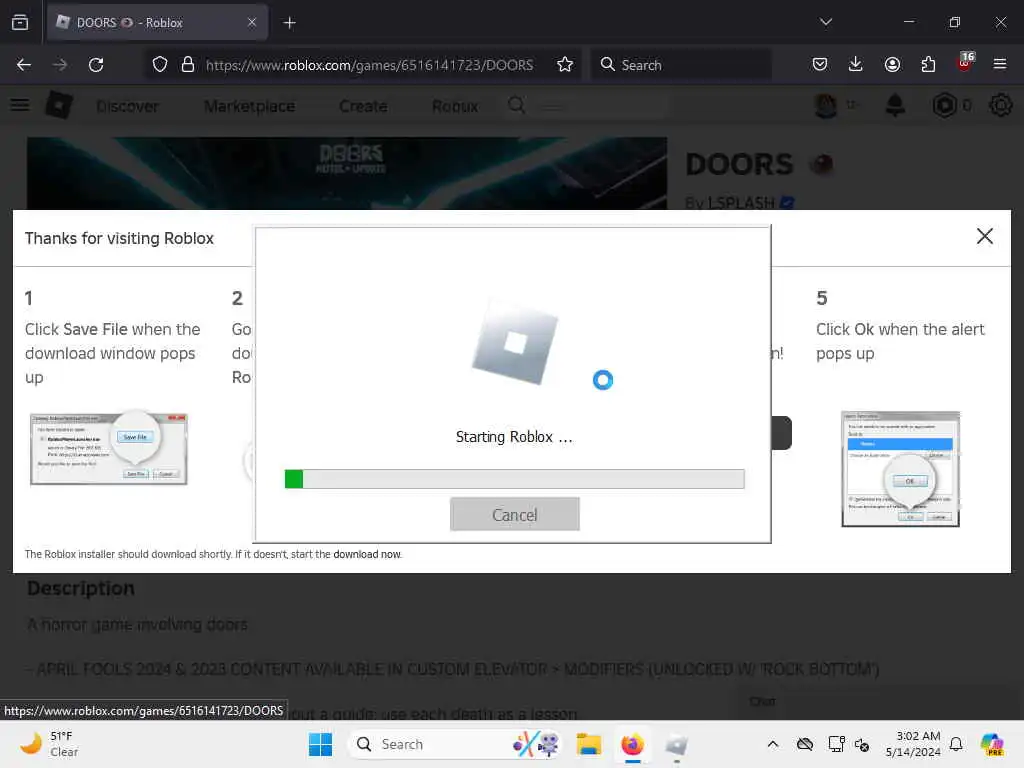Click the green Starting Roblox progress bar
This screenshot has width=1024, height=768.
[x=515, y=479]
